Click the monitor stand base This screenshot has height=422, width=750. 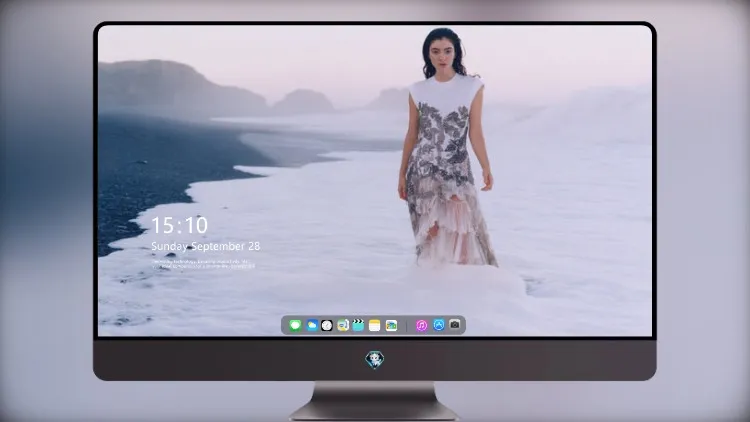point(375,401)
